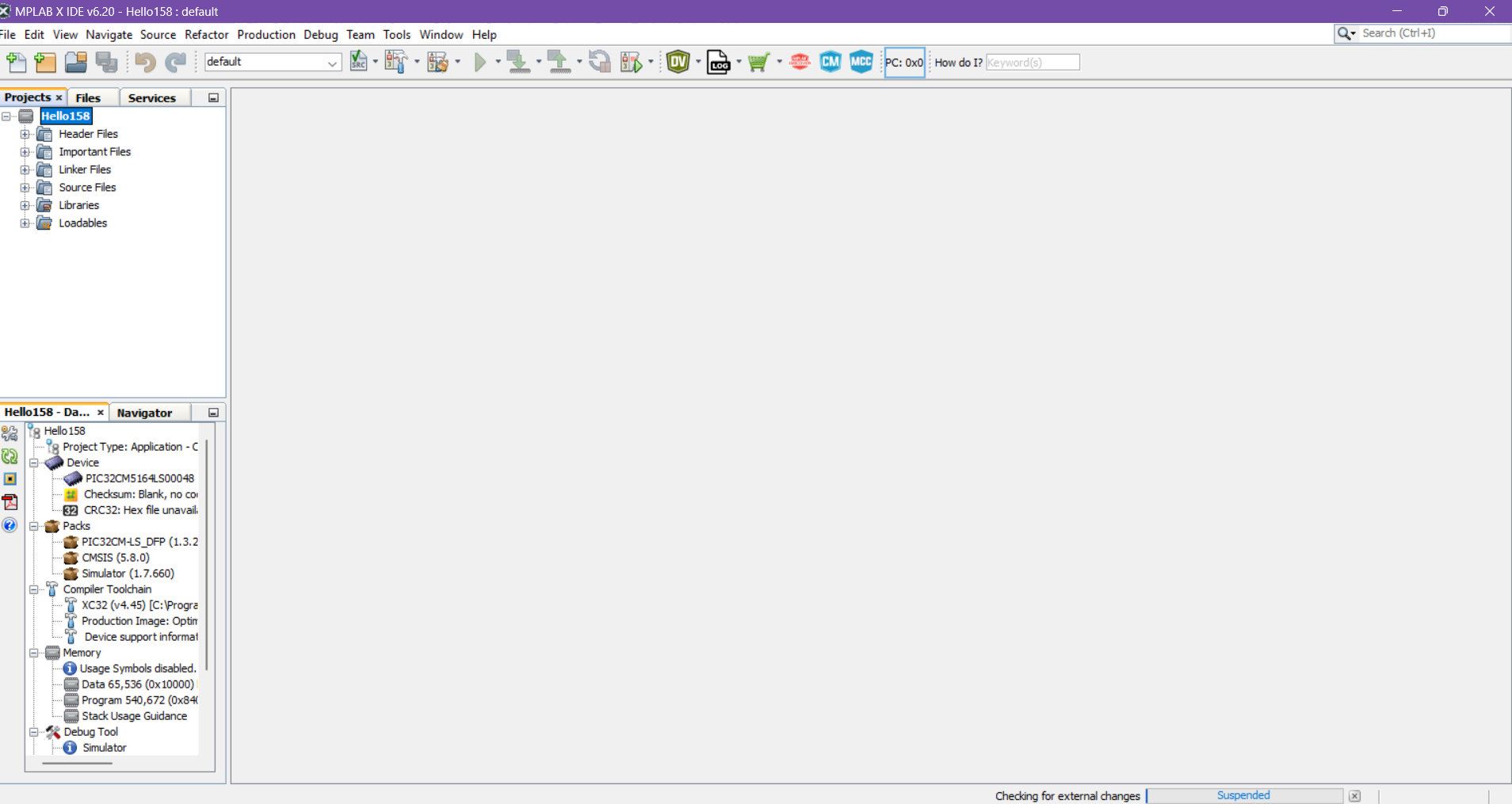
Task: Click the New File toolbar icon
Action: tap(16, 62)
